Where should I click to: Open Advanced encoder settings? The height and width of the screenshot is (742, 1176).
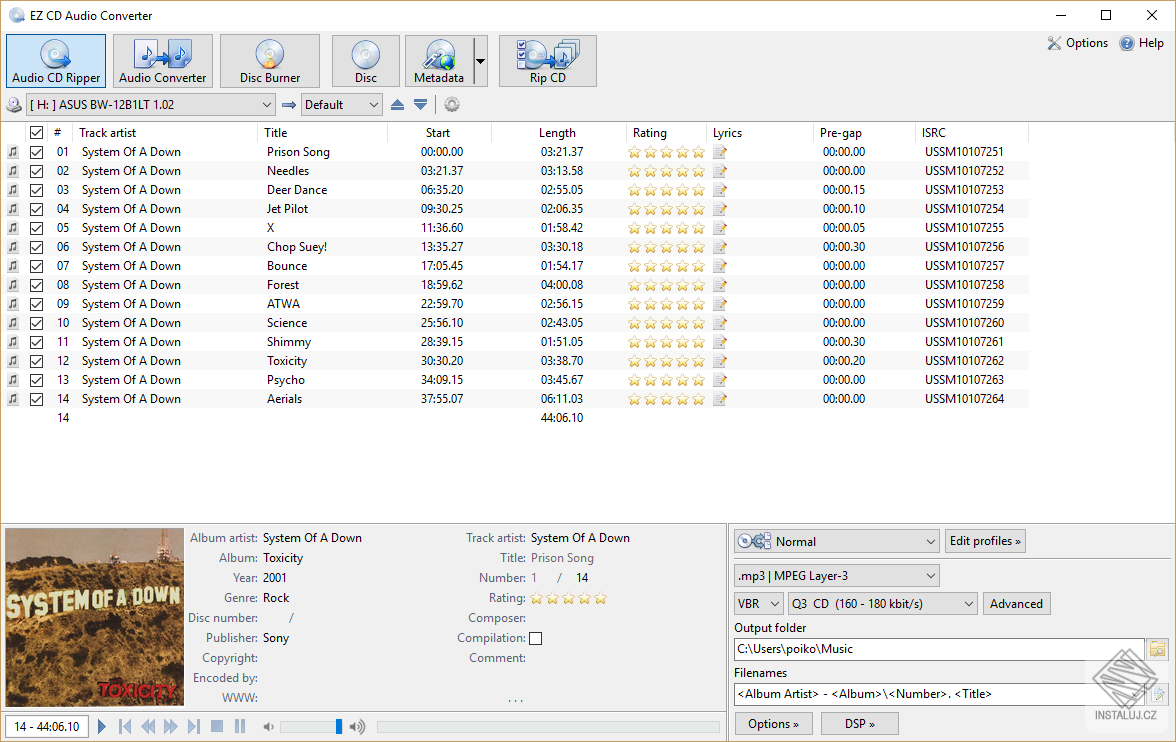click(1016, 603)
